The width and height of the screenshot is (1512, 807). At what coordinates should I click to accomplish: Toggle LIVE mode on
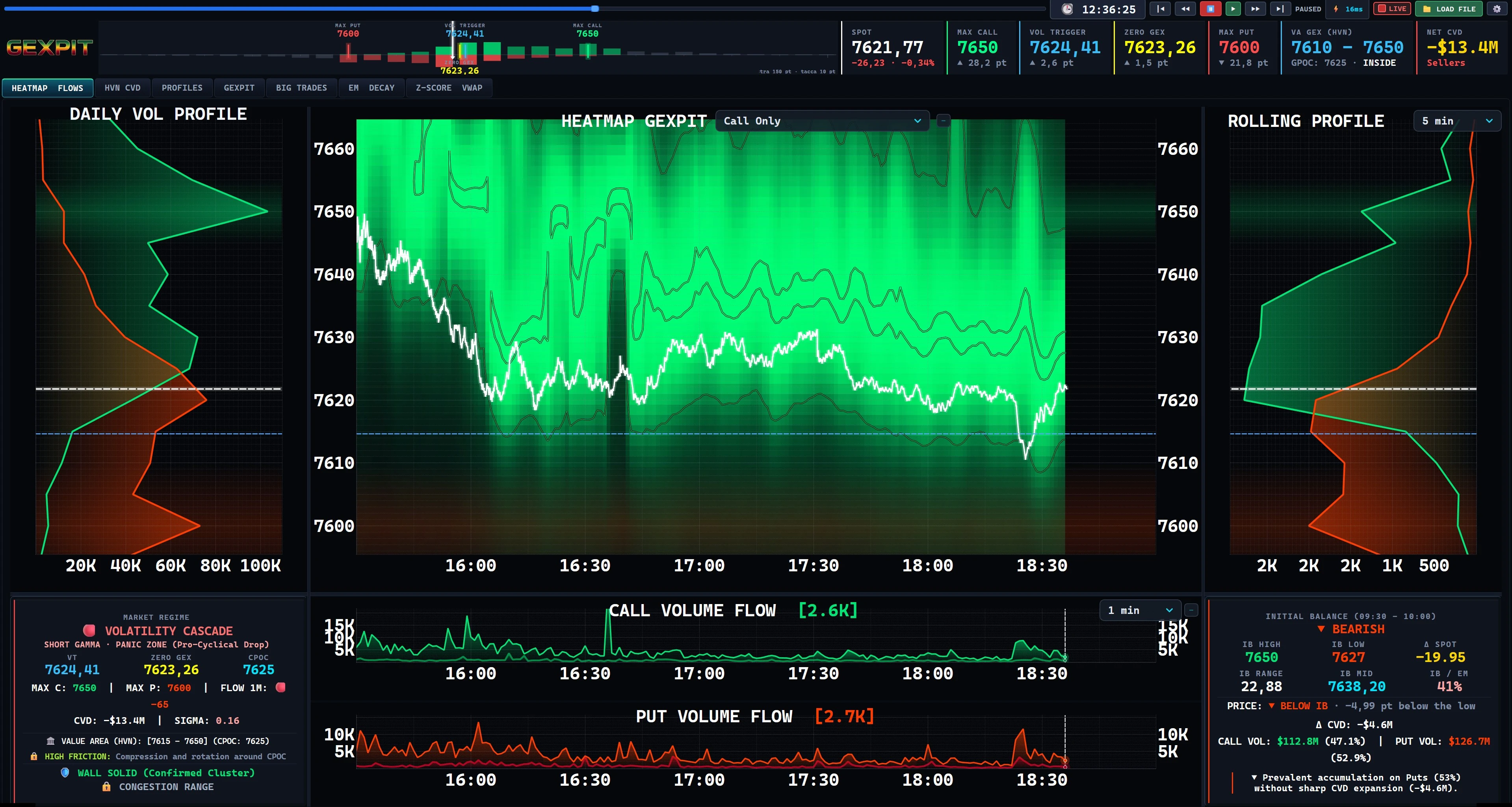coord(1392,9)
